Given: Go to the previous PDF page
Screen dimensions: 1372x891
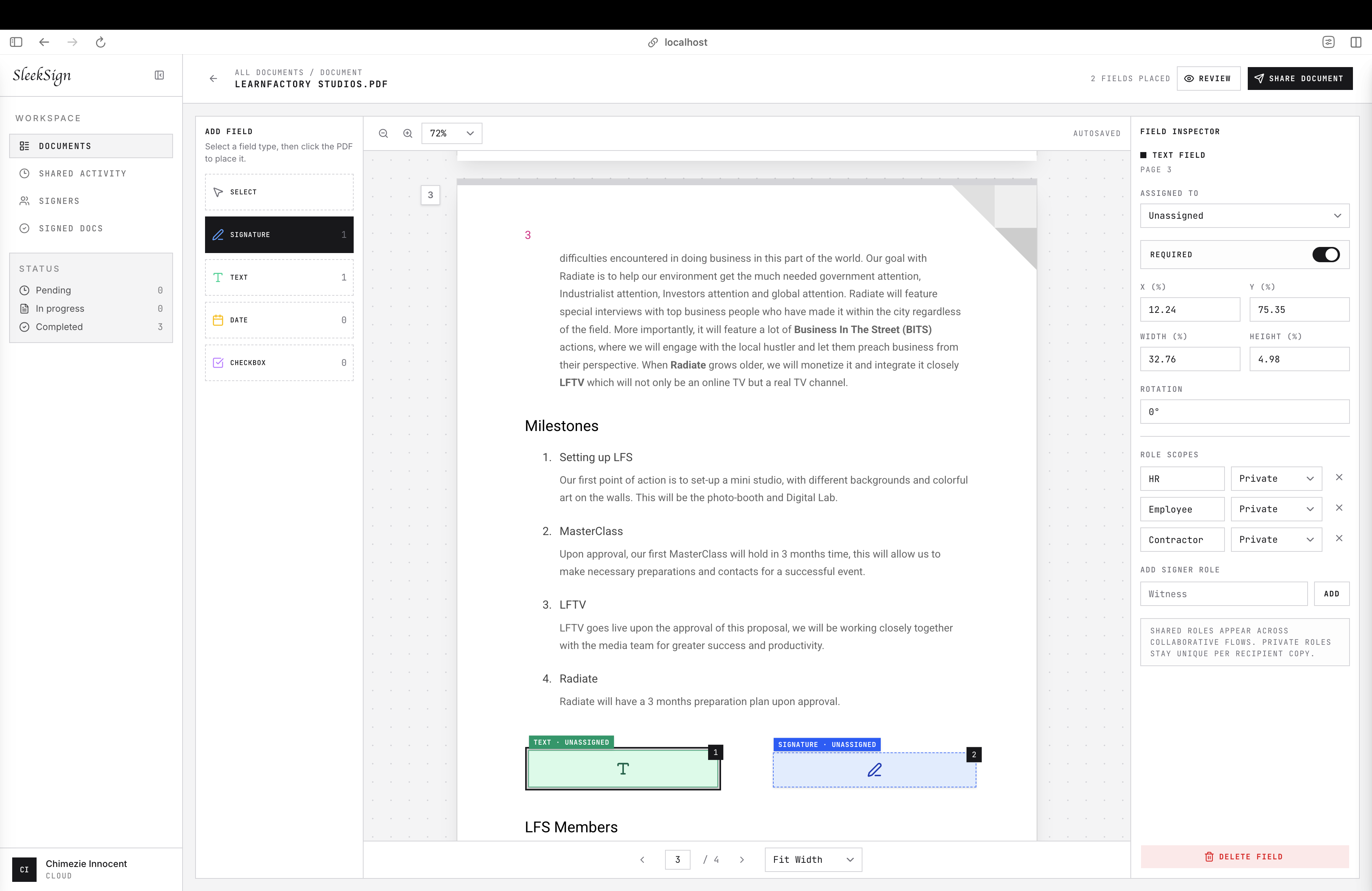Looking at the screenshot, I should pos(642,859).
